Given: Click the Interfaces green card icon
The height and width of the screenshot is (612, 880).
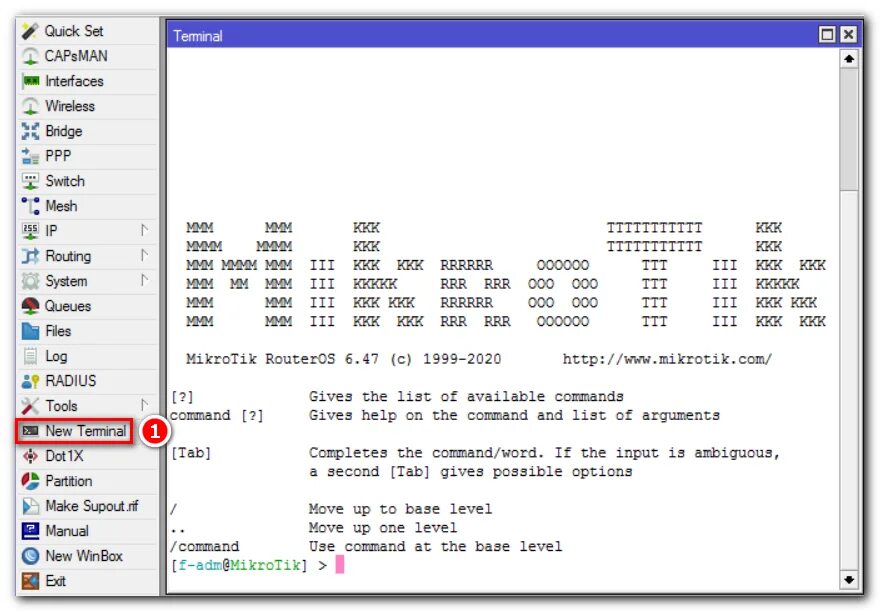Looking at the screenshot, I should (30, 81).
